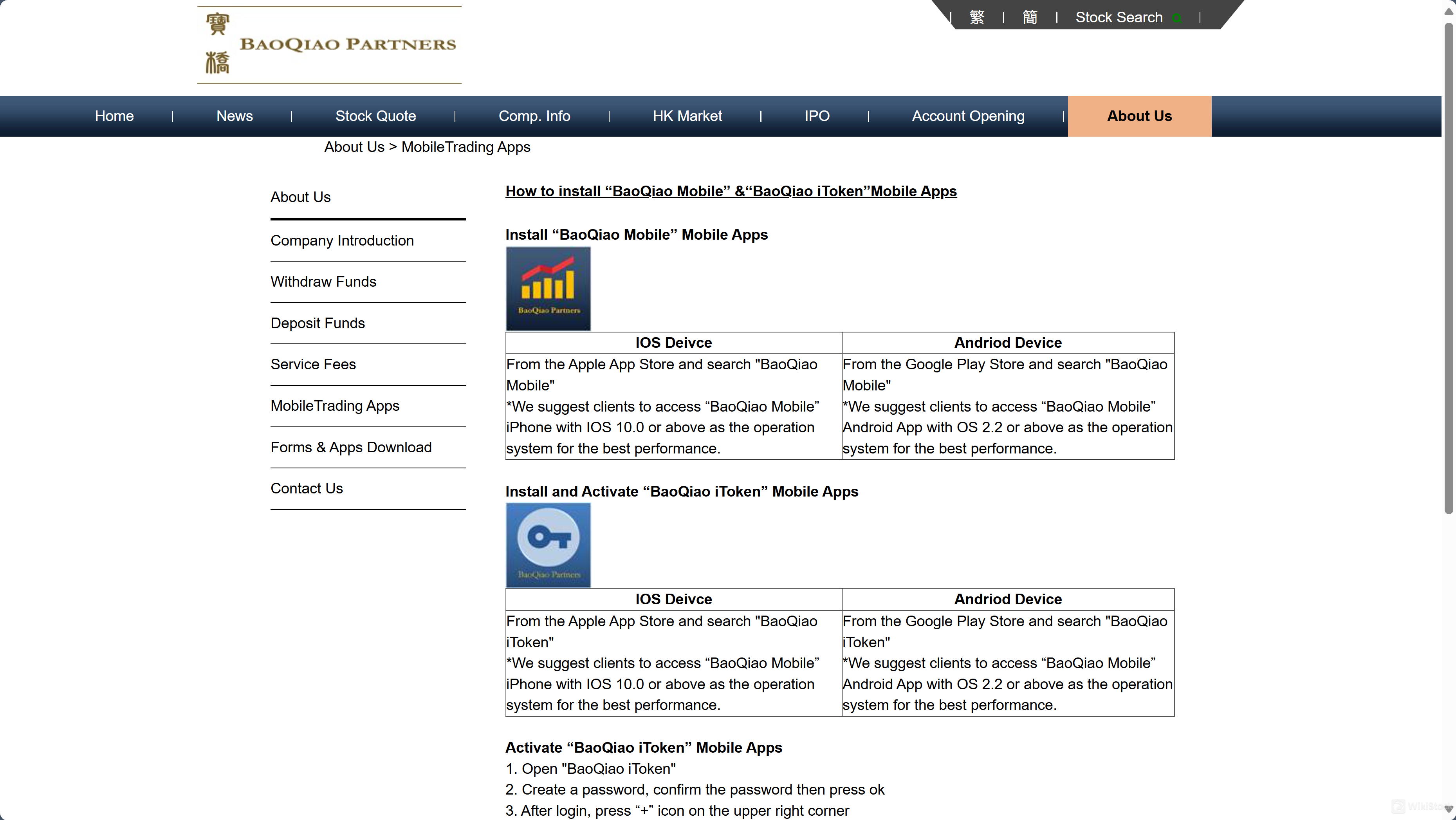Click Andriod Device header in first table
The image size is (1456, 820).
(x=1008, y=343)
